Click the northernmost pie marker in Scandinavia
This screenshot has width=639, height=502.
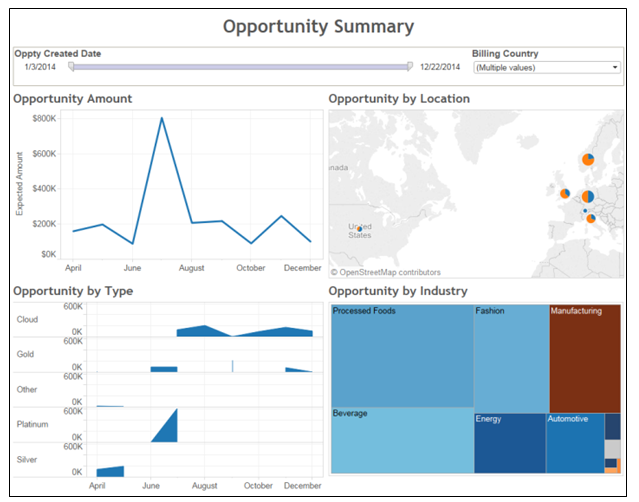point(588,159)
